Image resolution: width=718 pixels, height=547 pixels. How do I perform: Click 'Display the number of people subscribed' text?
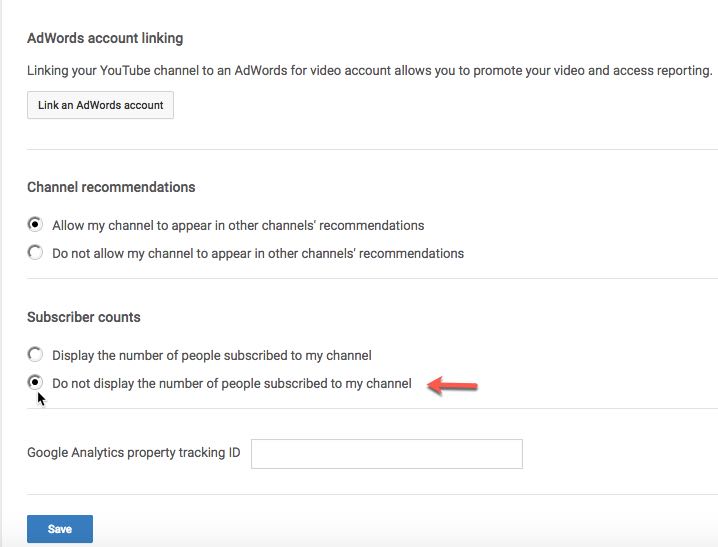tap(212, 355)
